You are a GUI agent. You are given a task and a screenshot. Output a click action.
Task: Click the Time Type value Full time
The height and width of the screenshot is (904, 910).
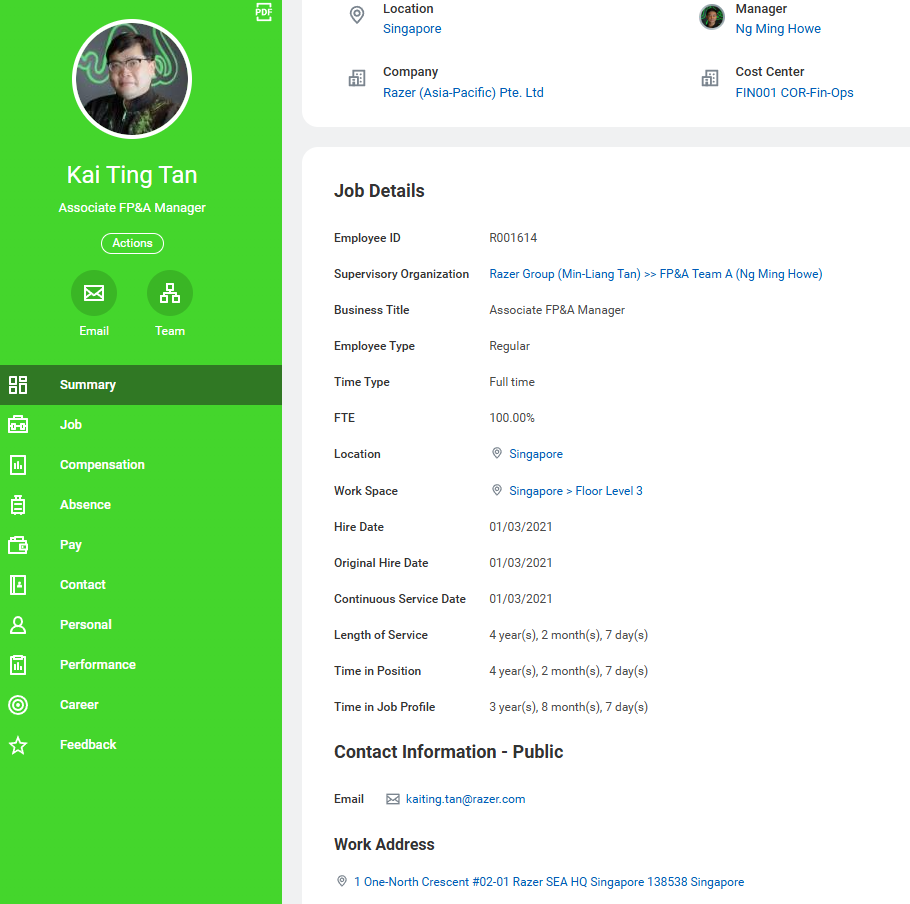pyautogui.click(x=512, y=382)
